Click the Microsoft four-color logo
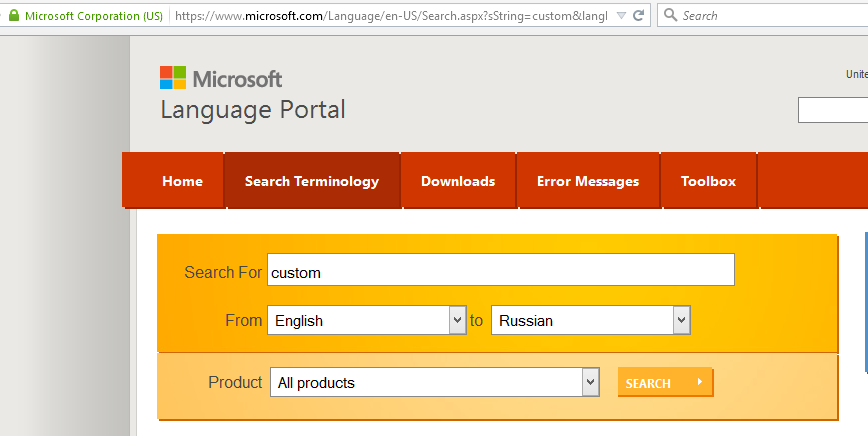868x436 pixels. pyautogui.click(x=173, y=77)
